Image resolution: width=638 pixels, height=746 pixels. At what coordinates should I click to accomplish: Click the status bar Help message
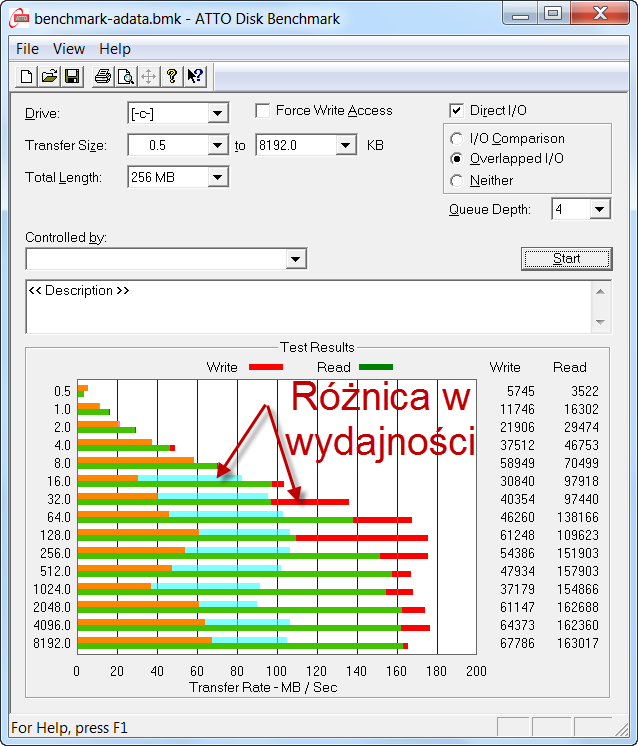click(69, 728)
